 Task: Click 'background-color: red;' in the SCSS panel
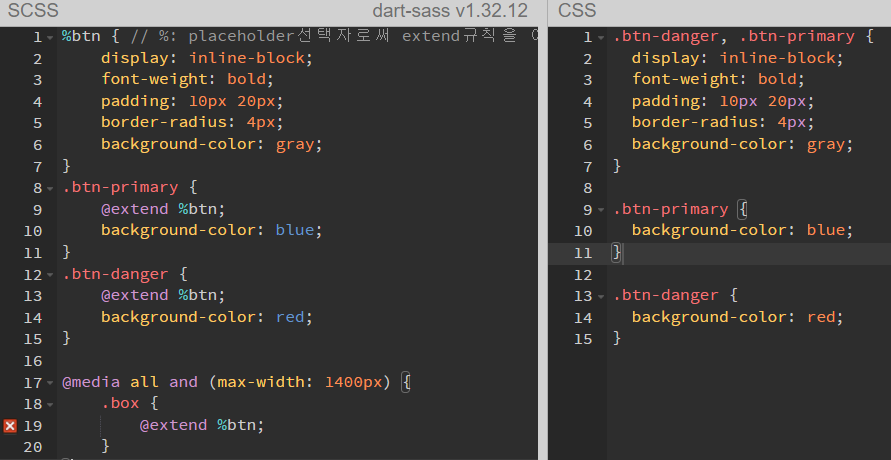tap(207, 317)
